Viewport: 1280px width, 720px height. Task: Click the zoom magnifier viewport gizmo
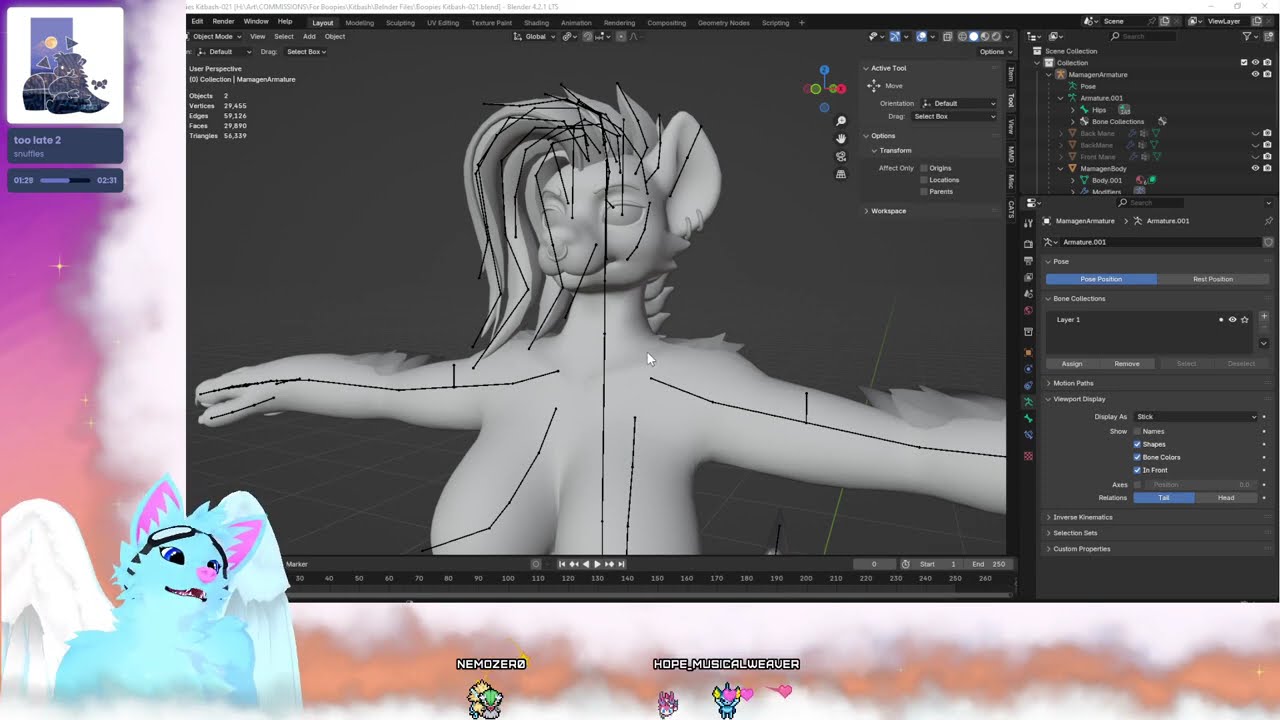point(841,121)
